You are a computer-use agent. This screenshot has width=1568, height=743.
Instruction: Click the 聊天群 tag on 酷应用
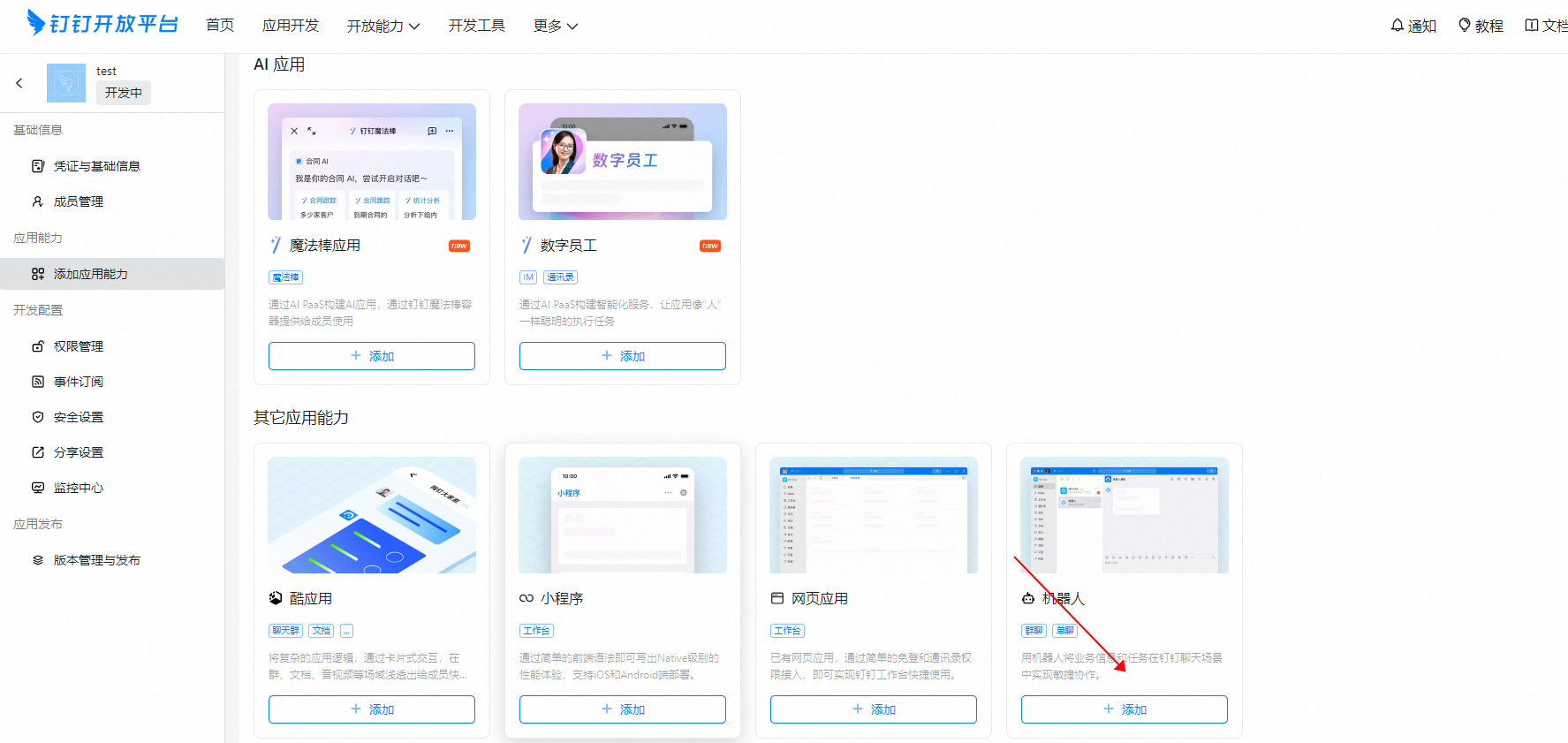tap(285, 631)
